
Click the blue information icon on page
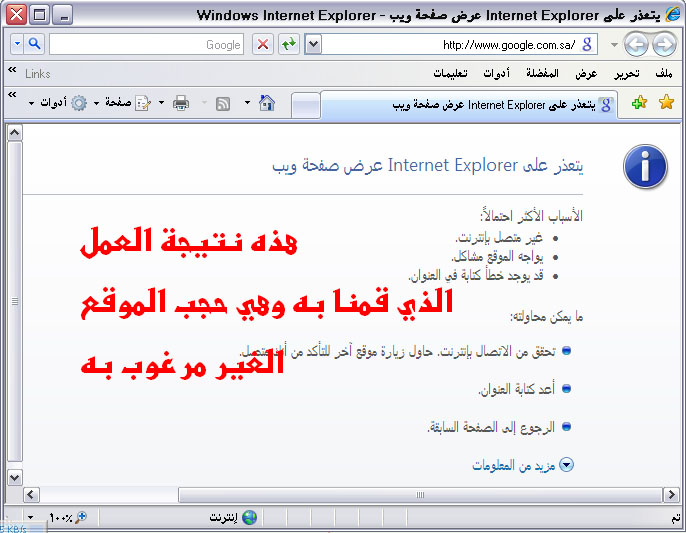[645, 167]
